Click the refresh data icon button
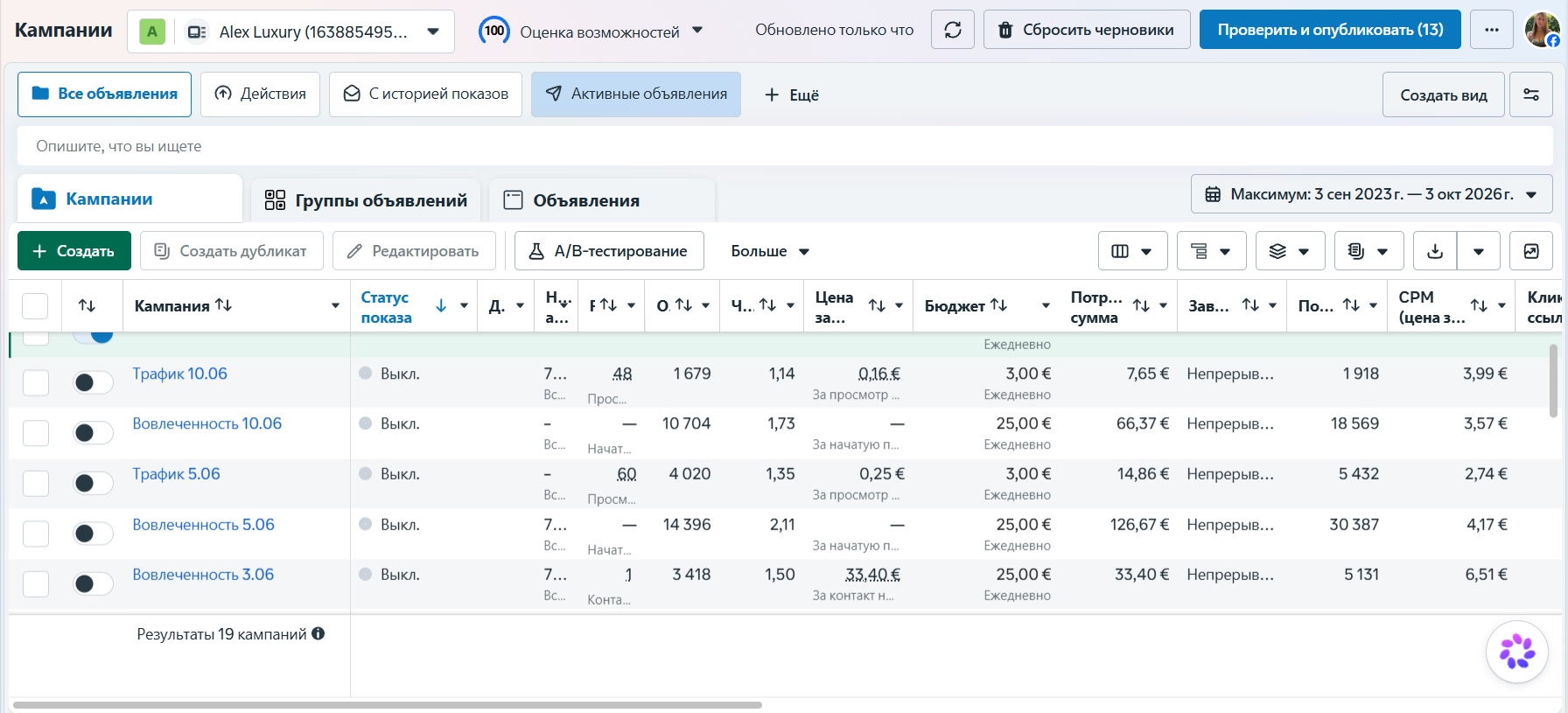The image size is (1568, 713). click(x=953, y=30)
